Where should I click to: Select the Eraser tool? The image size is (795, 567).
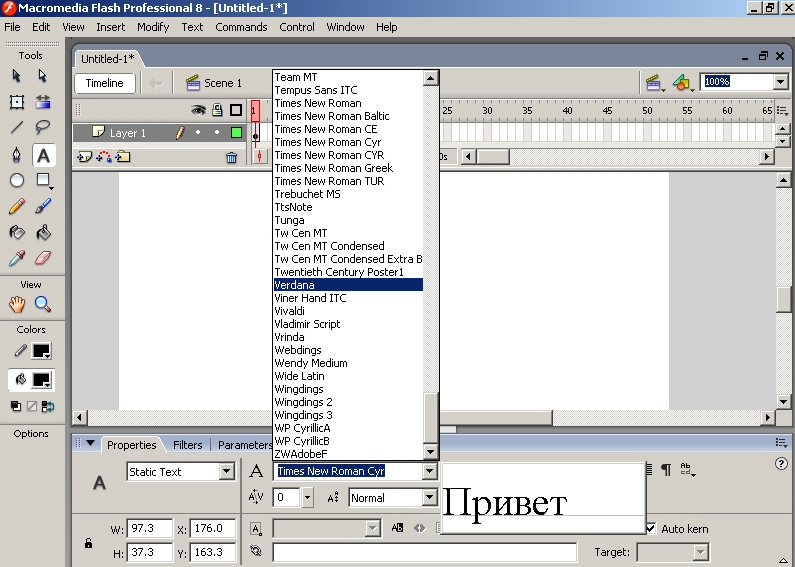pyautogui.click(x=43, y=259)
